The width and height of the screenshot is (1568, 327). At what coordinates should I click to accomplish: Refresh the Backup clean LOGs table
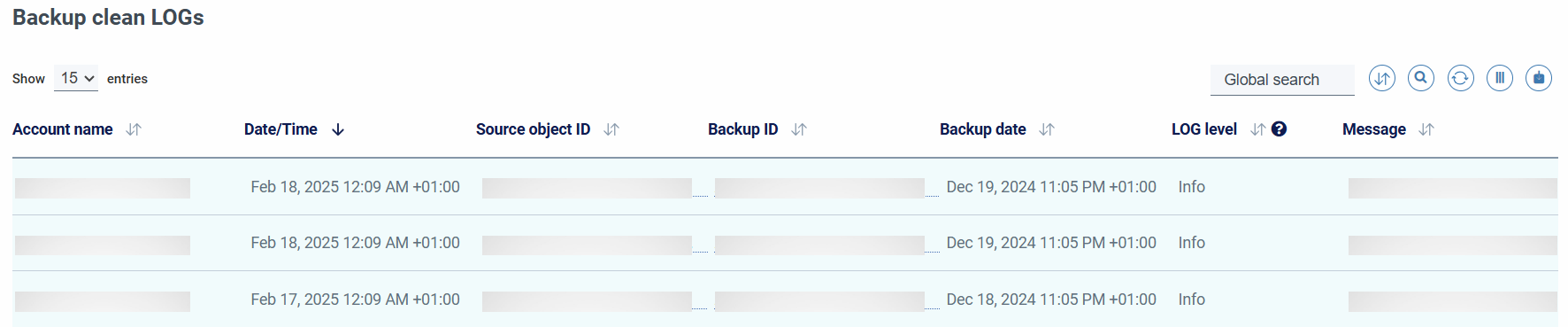(x=1460, y=78)
